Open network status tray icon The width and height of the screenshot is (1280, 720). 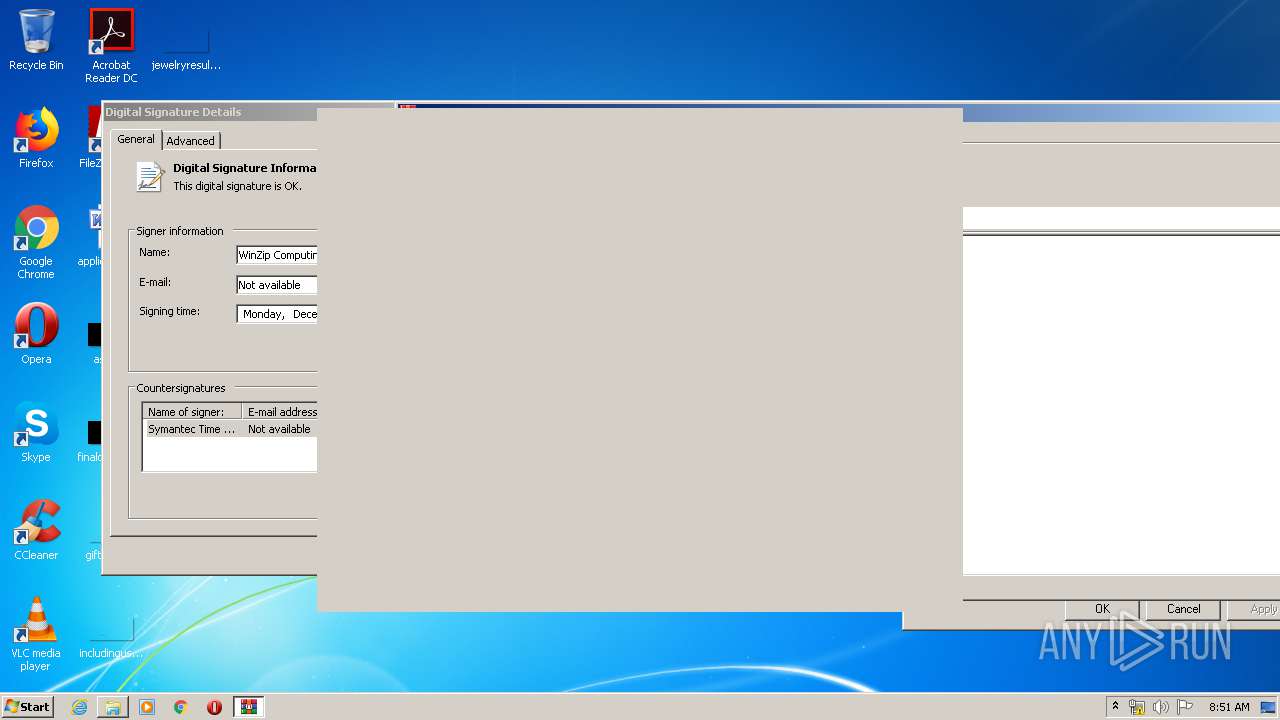1137,707
